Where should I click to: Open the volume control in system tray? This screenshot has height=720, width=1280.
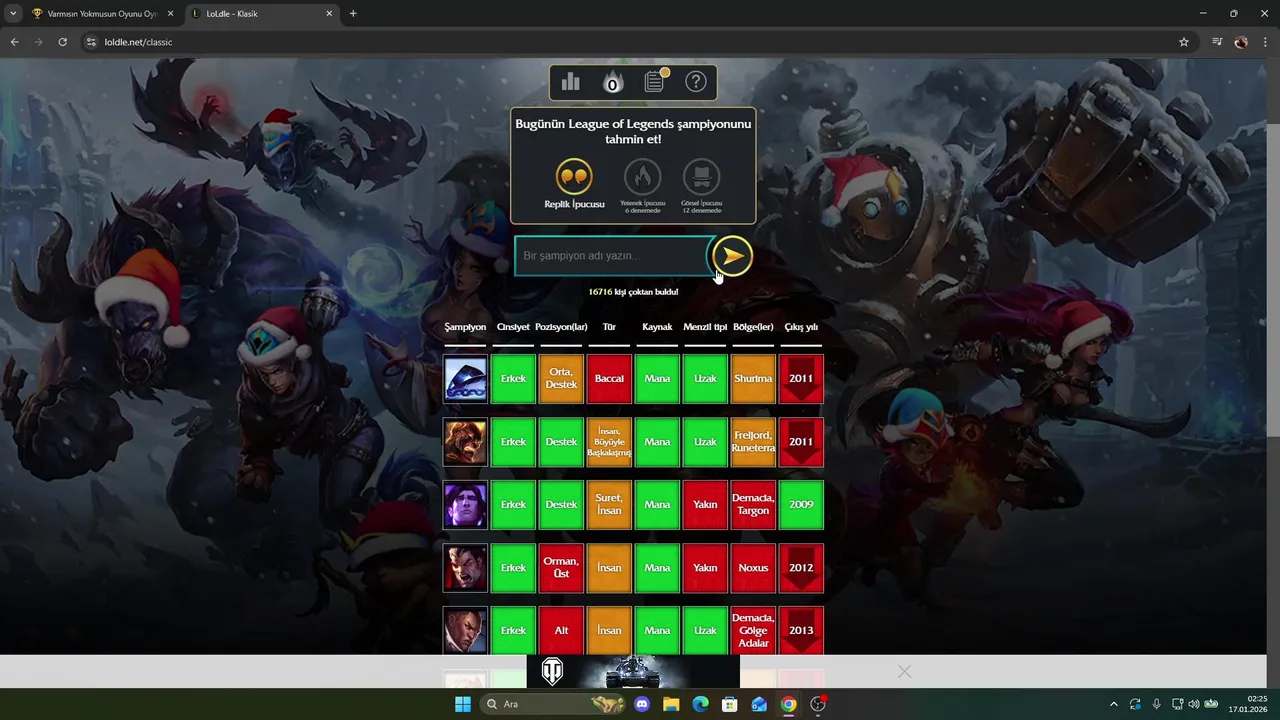tap(1193, 704)
